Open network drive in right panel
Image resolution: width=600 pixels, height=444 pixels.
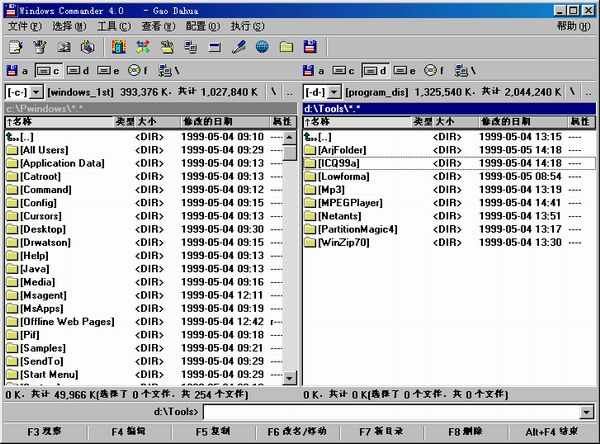[x=465, y=71]
